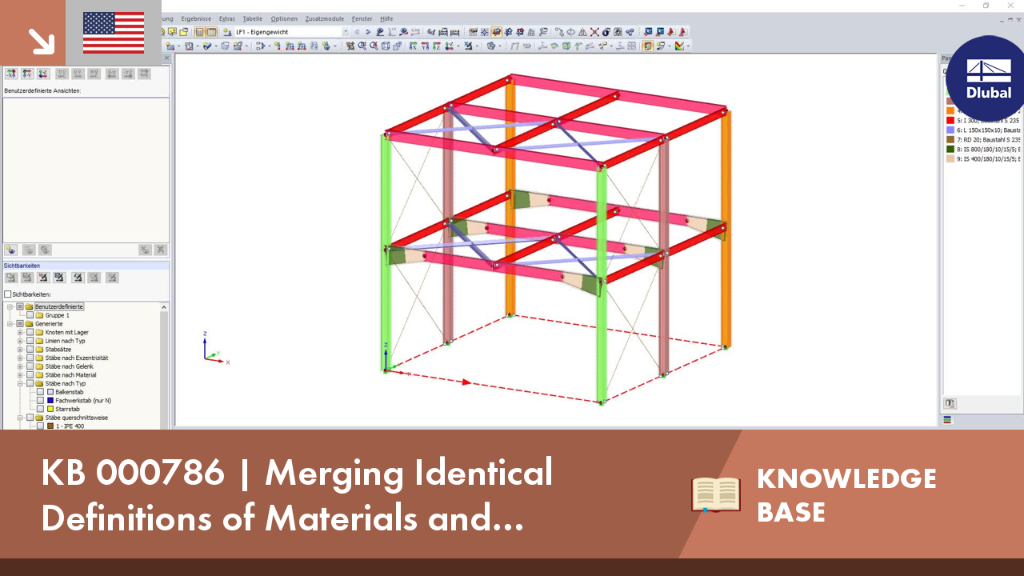Open the Extras menu
Viewport: 1024px width, 576px height.
[x=227, y=19]
